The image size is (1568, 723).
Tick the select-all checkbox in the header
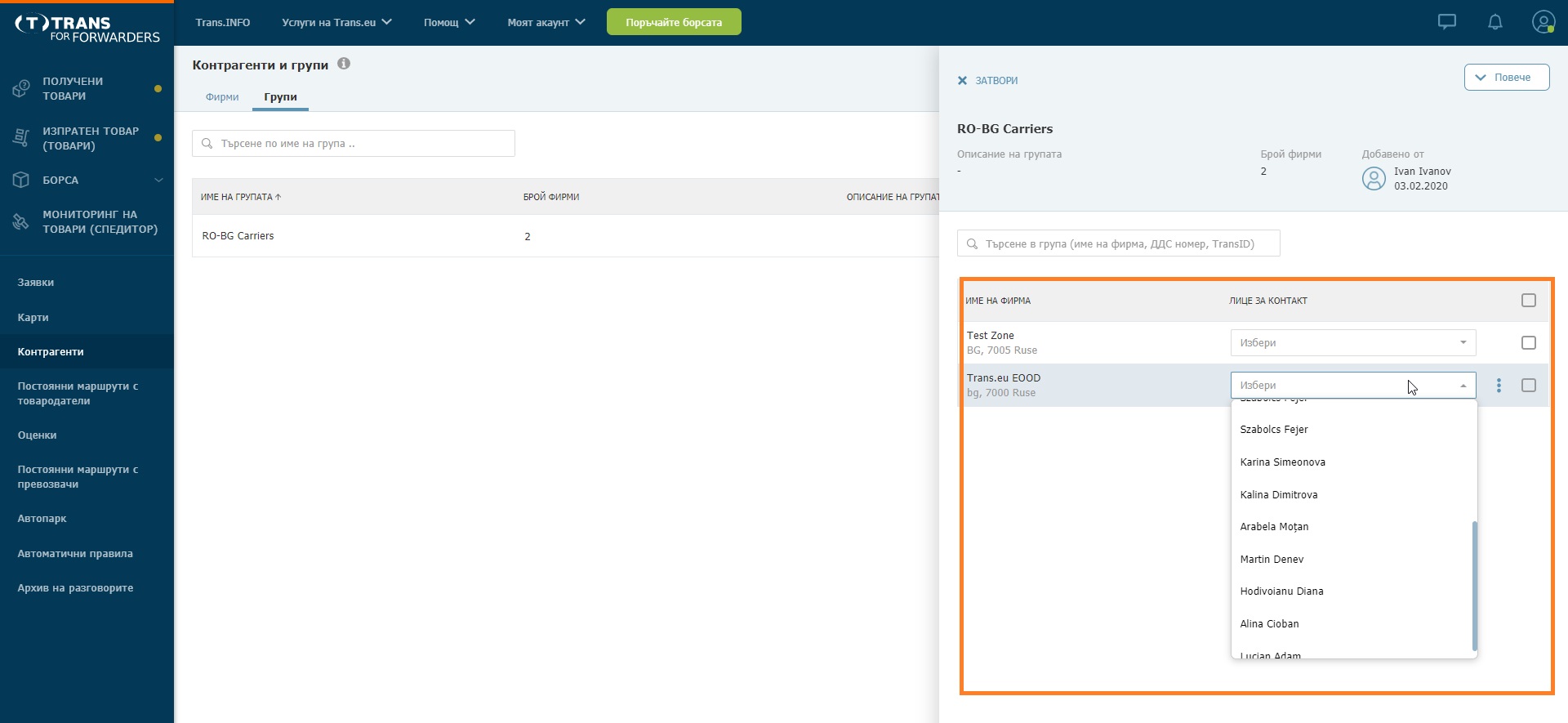click(1529, 301)
